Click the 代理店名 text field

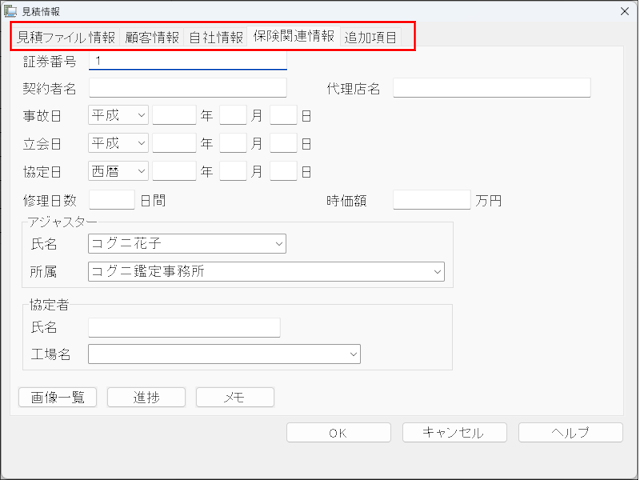(x=491, y=88)
